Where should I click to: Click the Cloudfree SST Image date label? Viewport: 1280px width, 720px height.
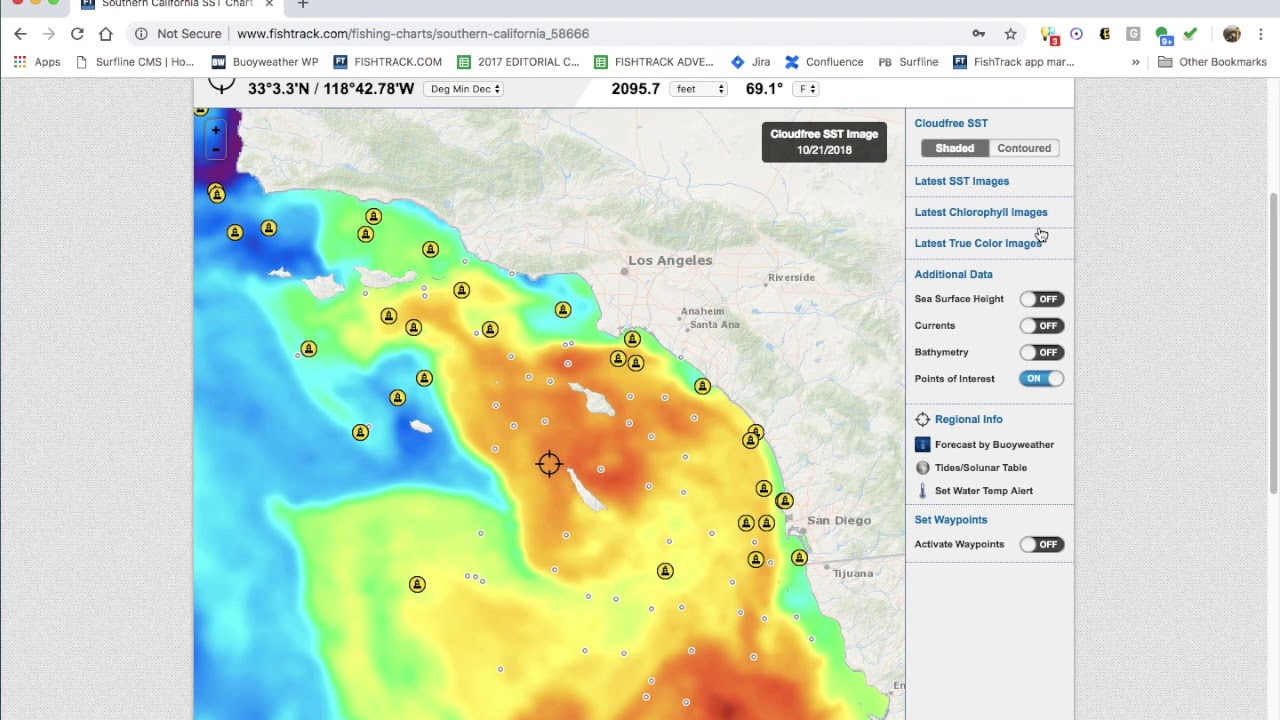point(824,142)
